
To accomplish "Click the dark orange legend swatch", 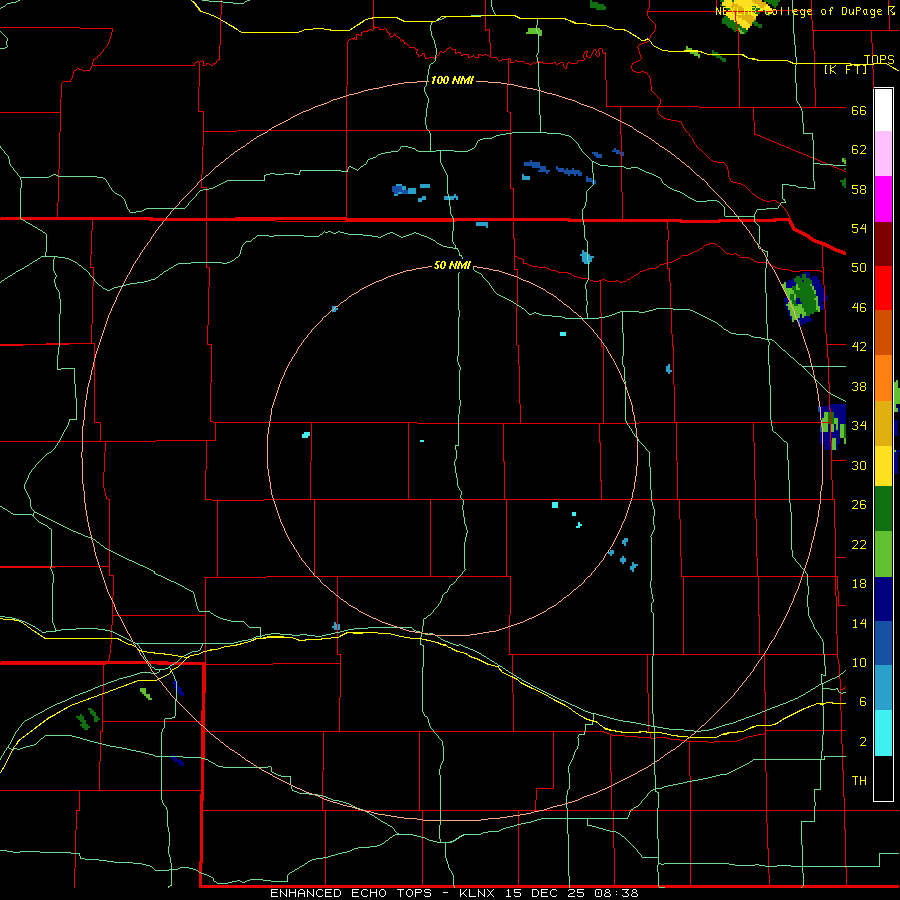I will [883, 333].
